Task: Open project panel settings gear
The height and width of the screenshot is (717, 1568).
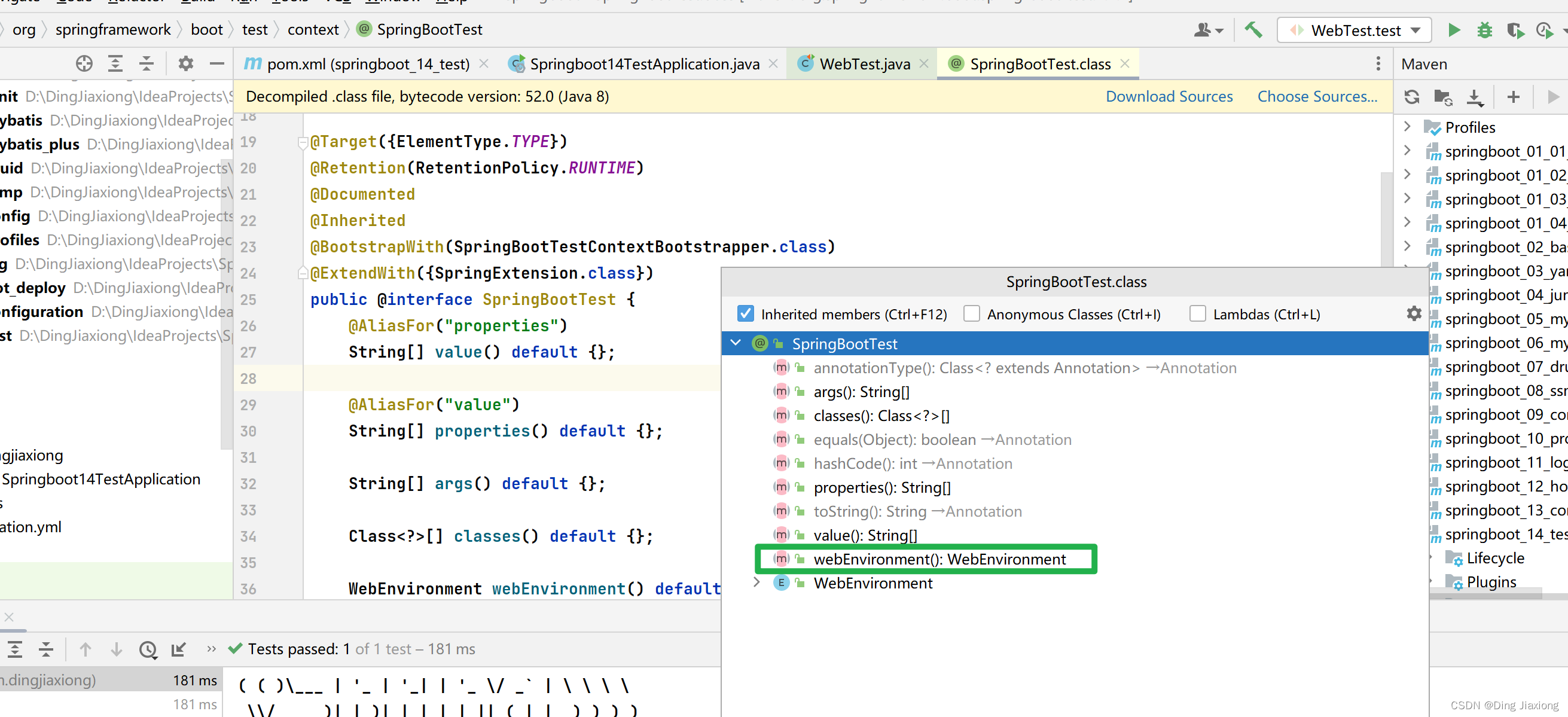Action: coord(185,63)
